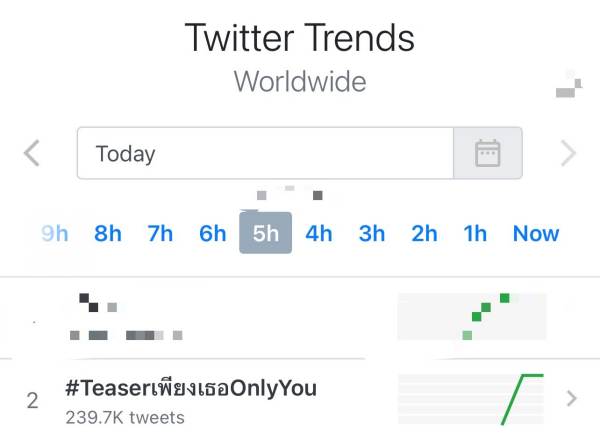
Task: Choose the 4h time tab
Action: (319, 233)
